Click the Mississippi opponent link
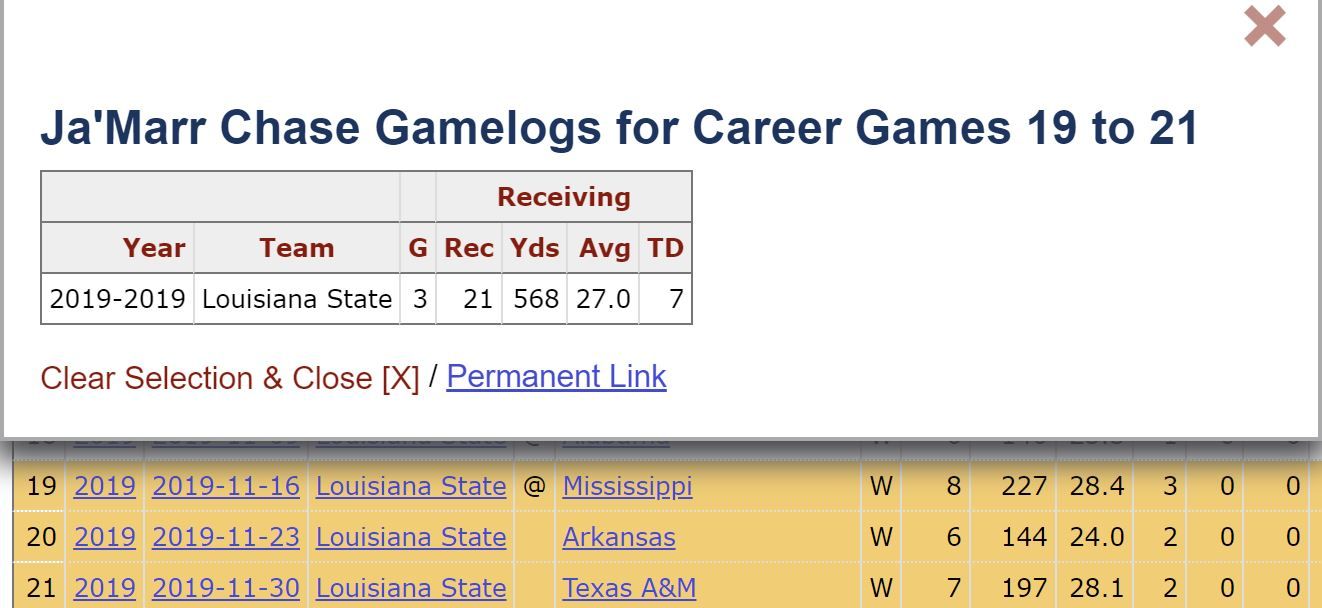This screenshot has width=1322, height=608. [627, 487]
